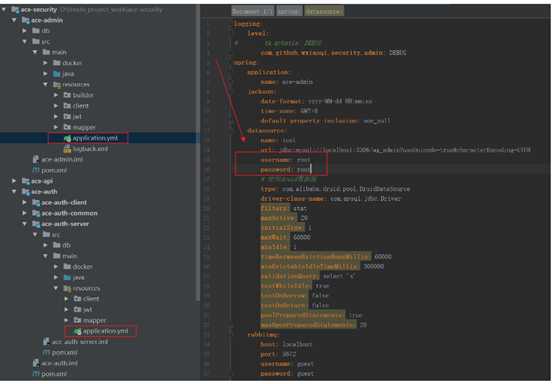Click the client folder icon under ace-admin resources
The image size is (554, 384).
[67, 106]
